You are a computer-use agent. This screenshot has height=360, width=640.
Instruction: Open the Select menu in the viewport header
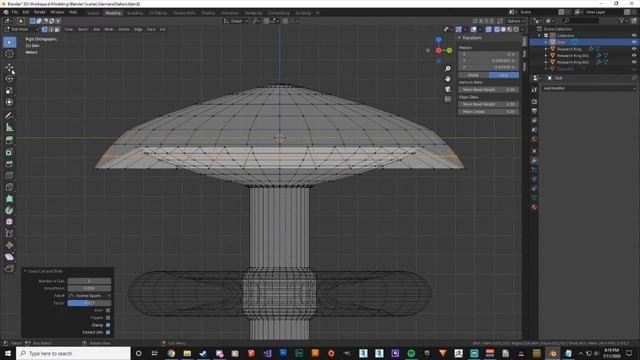point(83,29)
